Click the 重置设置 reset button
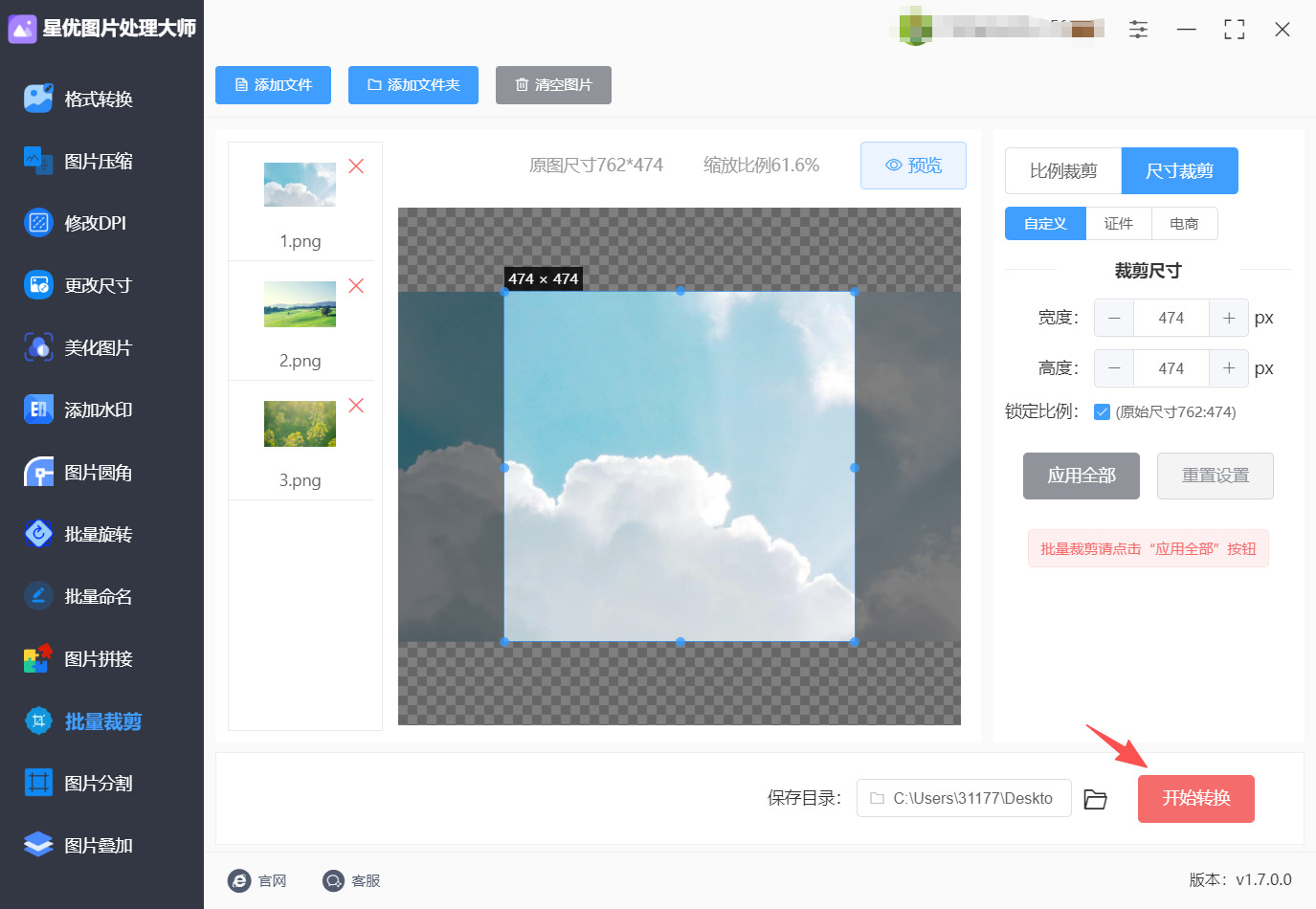This screenshot has width=1316, height=909. click(1216, 476)
